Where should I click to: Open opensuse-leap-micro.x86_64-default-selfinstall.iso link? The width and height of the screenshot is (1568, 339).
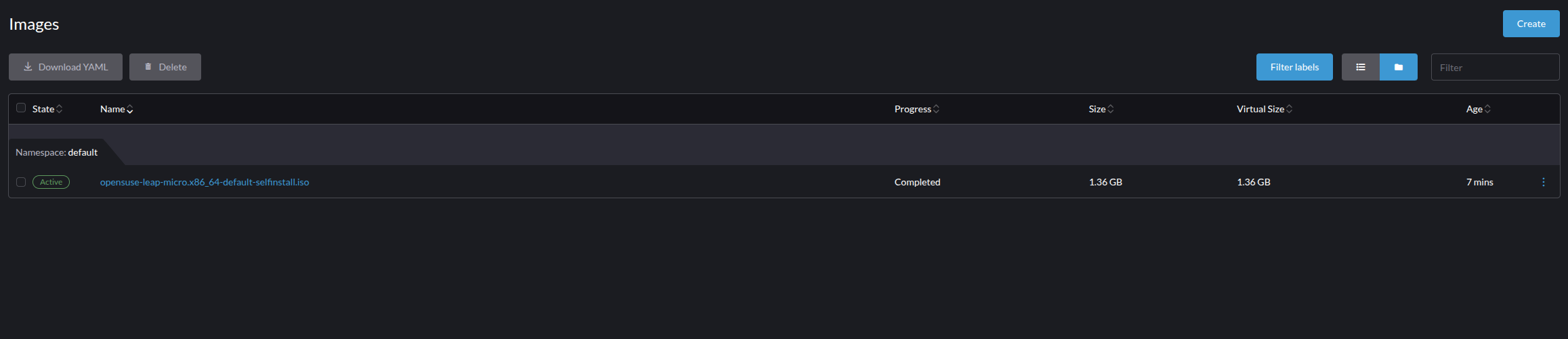click(x=205, y=182)
